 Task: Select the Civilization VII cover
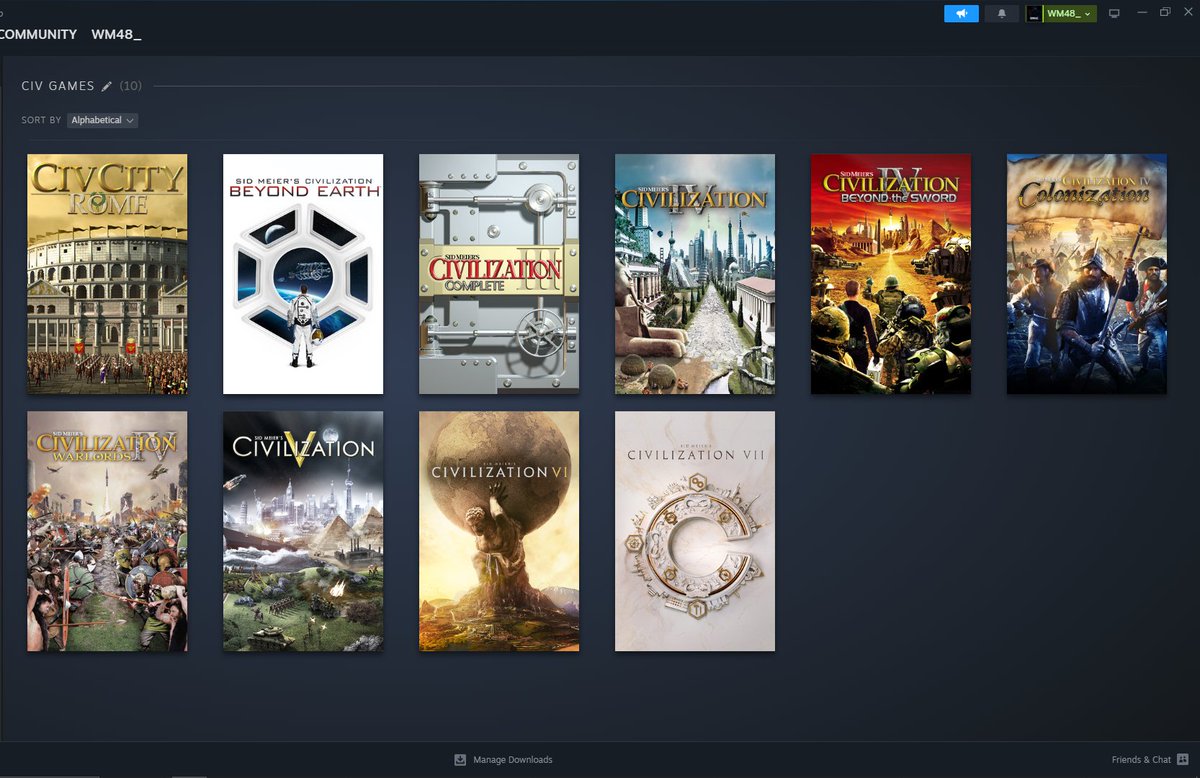coord(695,531)
